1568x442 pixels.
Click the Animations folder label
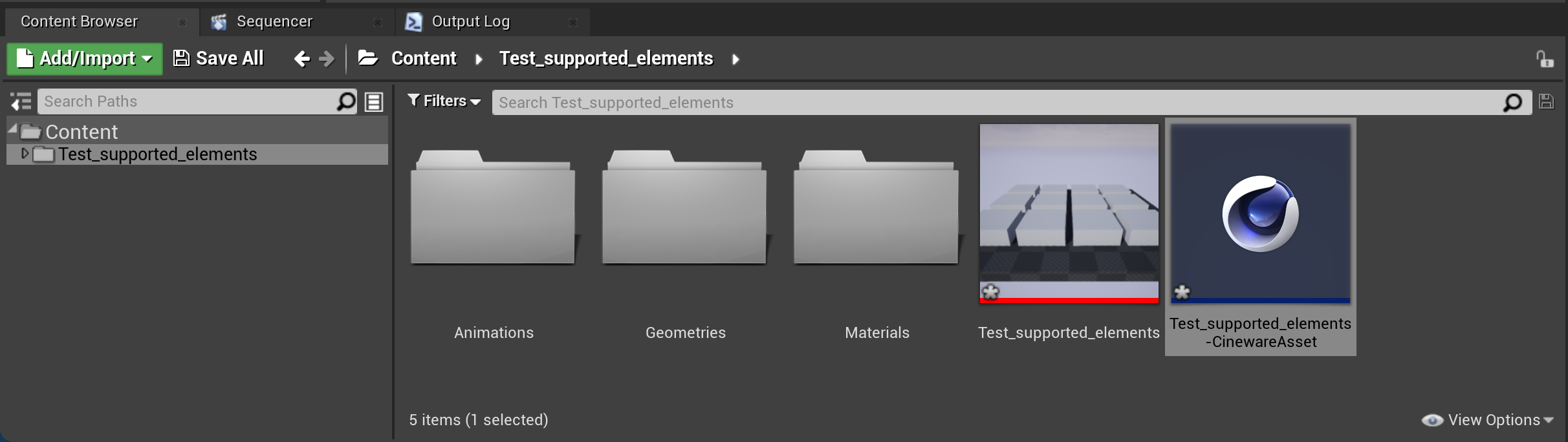tap(494, 333)
